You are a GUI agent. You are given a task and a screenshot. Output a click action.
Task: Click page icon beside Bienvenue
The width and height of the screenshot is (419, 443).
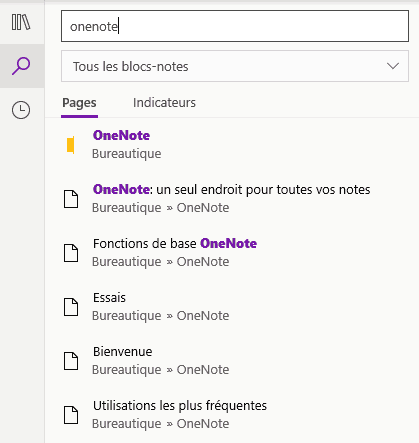click(x=71, y=361)
